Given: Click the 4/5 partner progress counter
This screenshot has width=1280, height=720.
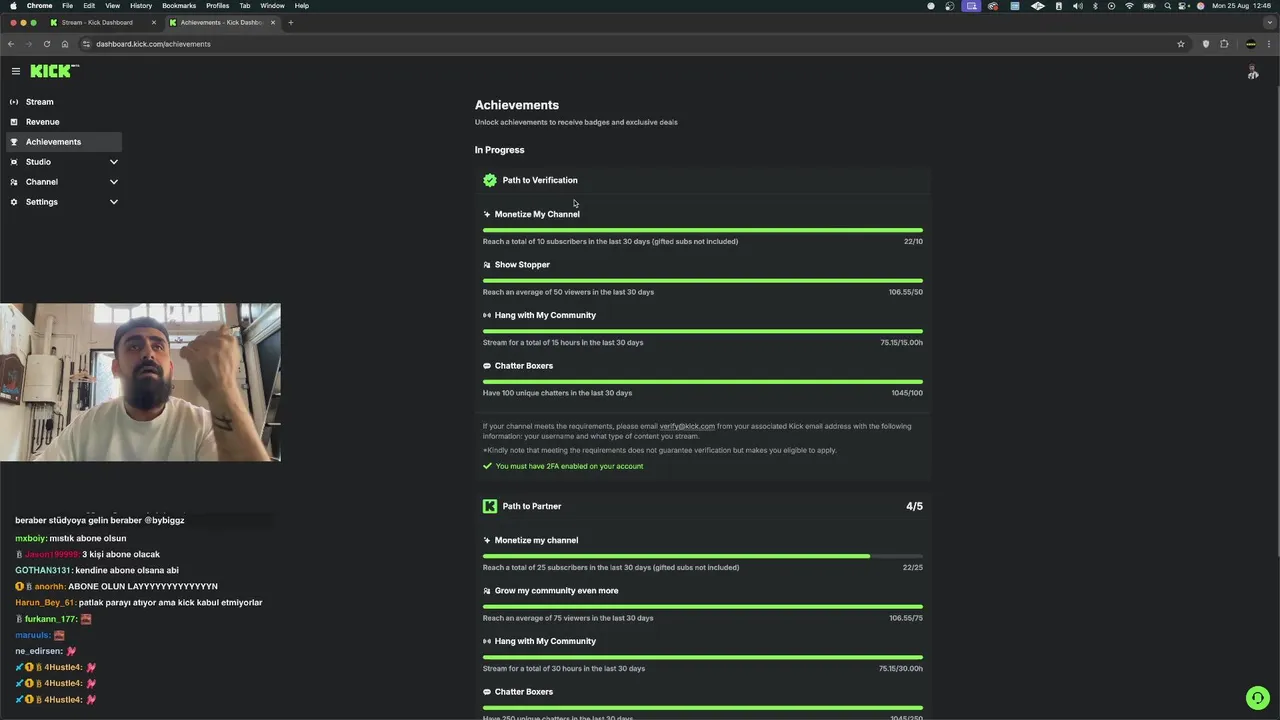Looking at the screenshot, I should pos(914,506).
